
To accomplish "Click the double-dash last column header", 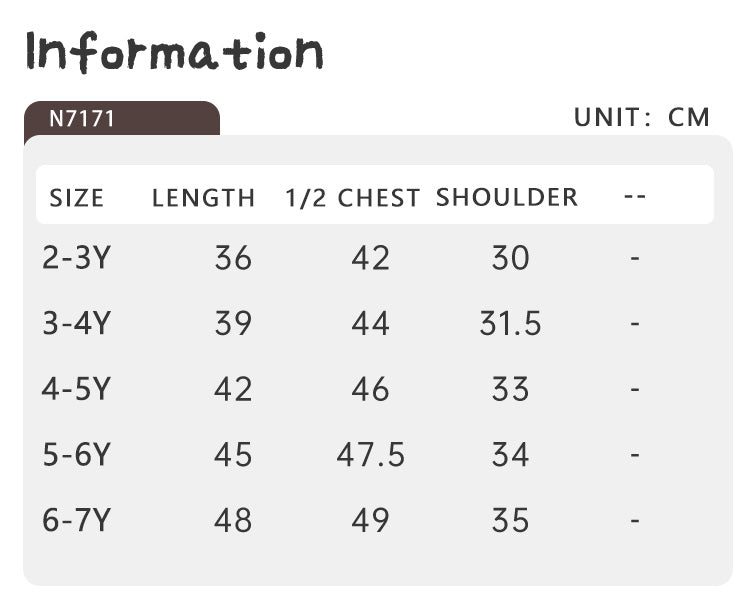I will [635, 196].
